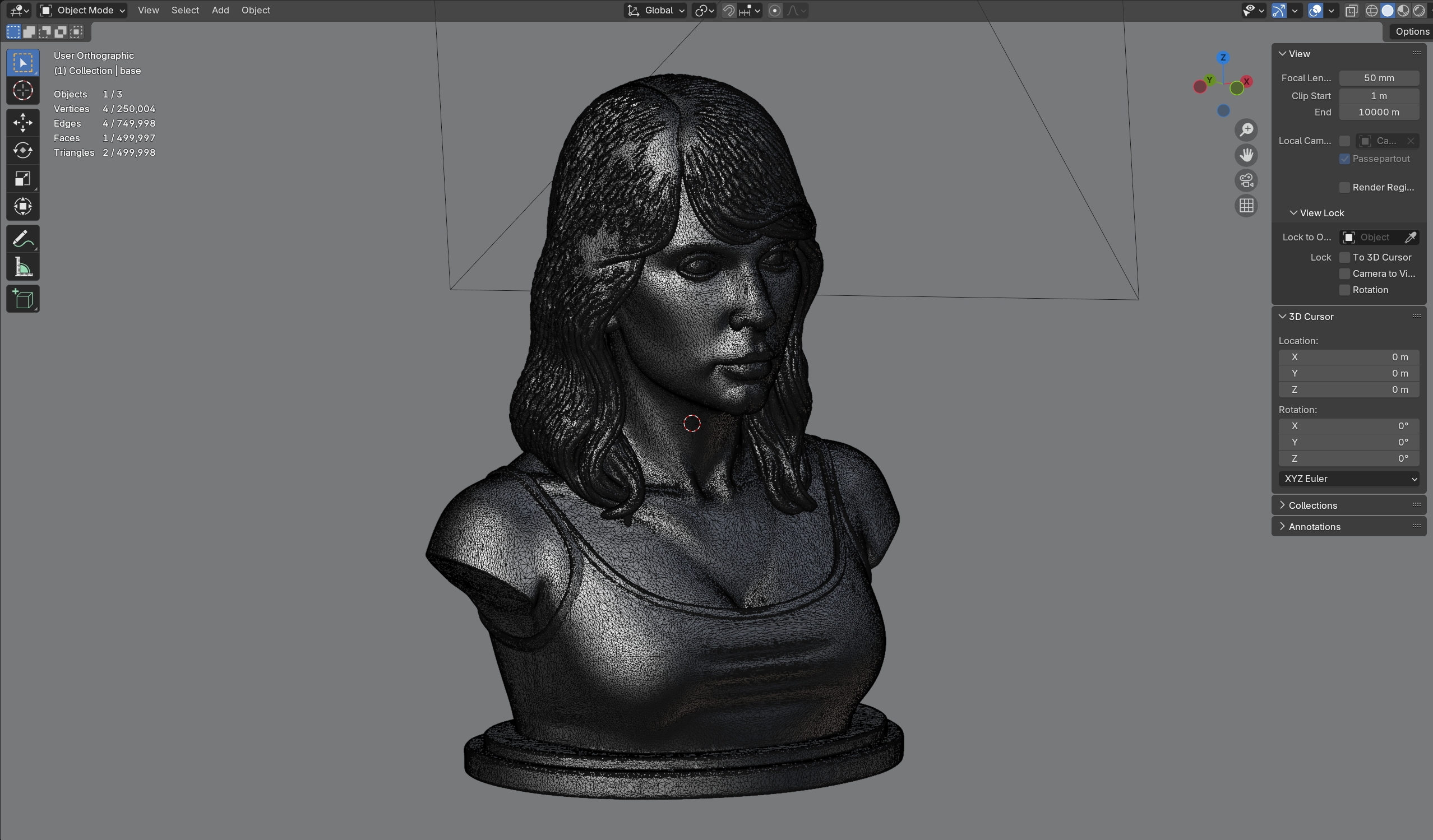Click the Focal Length 50 mm field
Screen dimensions: 1433x840
[x=1379, y=78]
